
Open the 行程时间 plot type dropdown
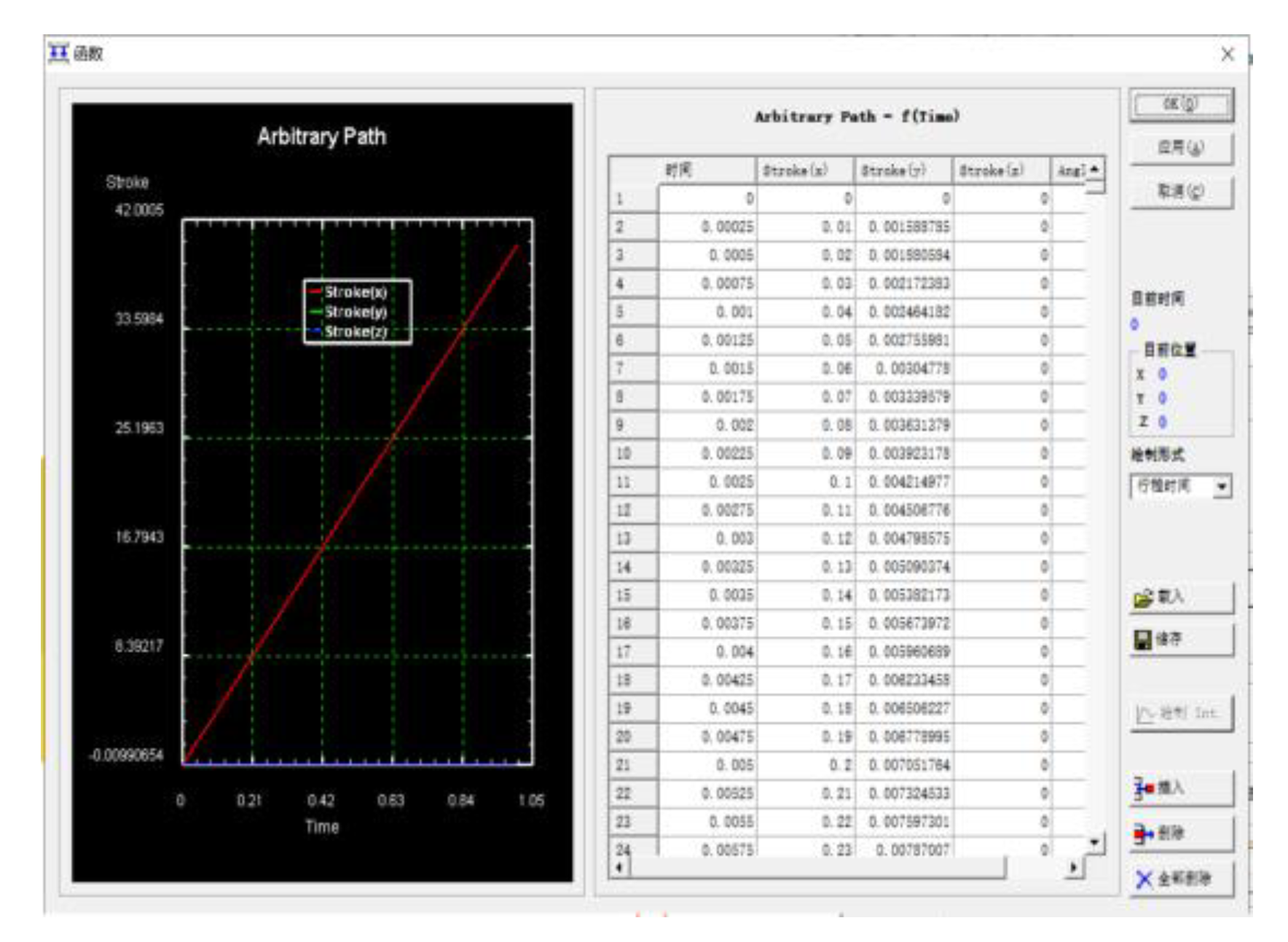(x=1222, y=486)
